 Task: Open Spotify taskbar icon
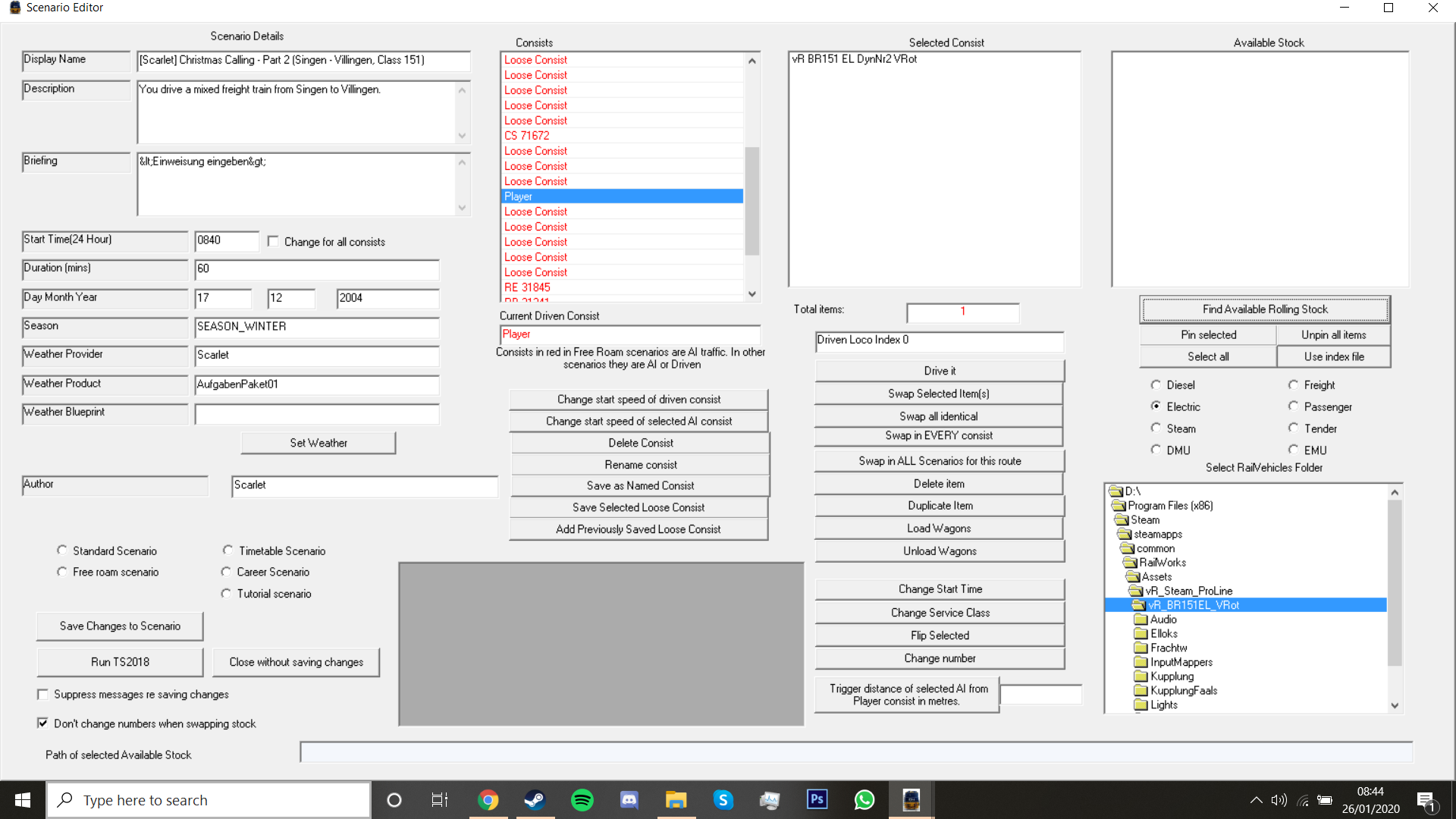click(x=582, y=800)
